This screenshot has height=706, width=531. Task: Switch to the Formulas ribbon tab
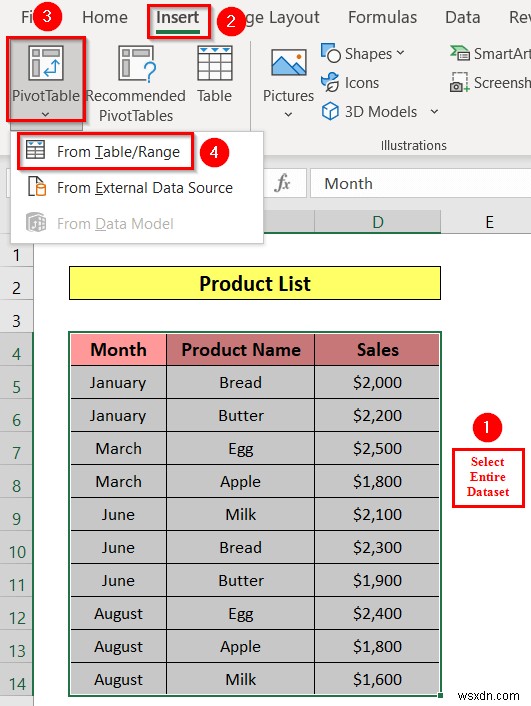point(382,17)
